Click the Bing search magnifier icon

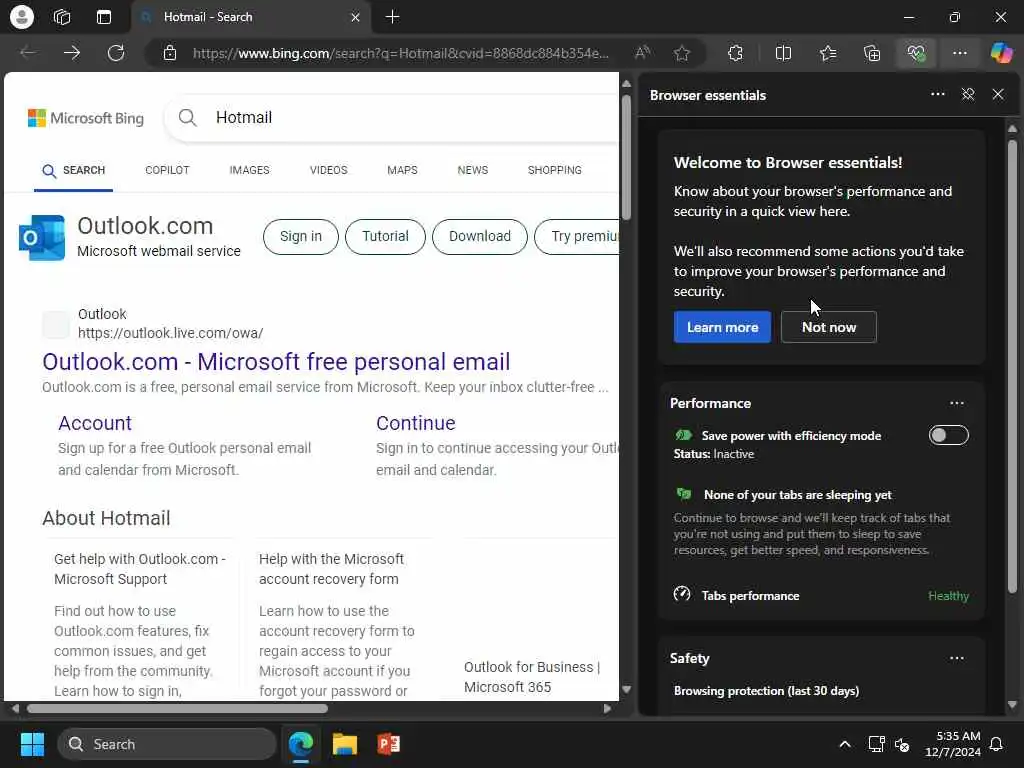coord(187,118)
